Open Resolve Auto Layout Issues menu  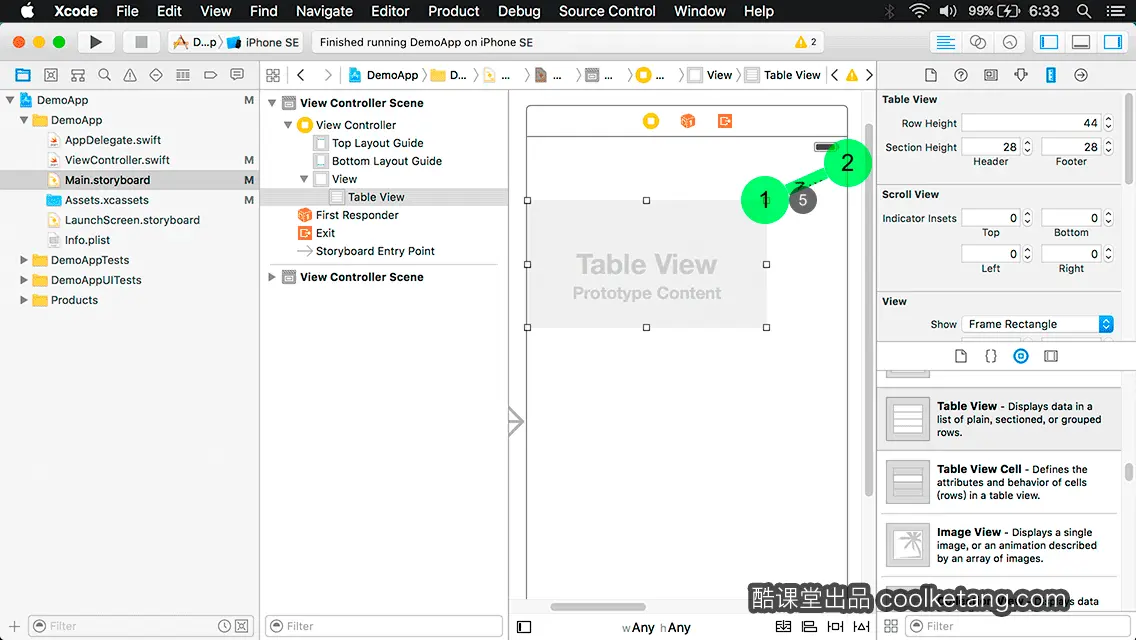861,626
